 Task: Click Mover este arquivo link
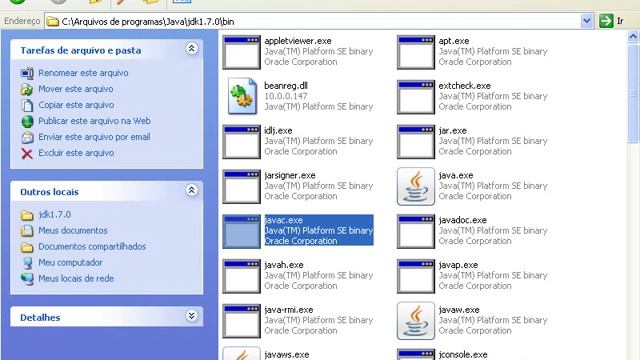tap(76, 89)
